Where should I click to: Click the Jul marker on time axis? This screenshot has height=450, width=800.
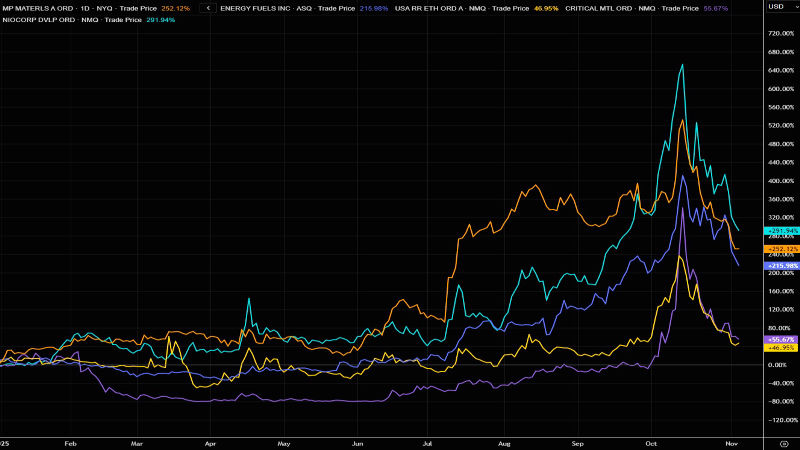tap(430, 440)
